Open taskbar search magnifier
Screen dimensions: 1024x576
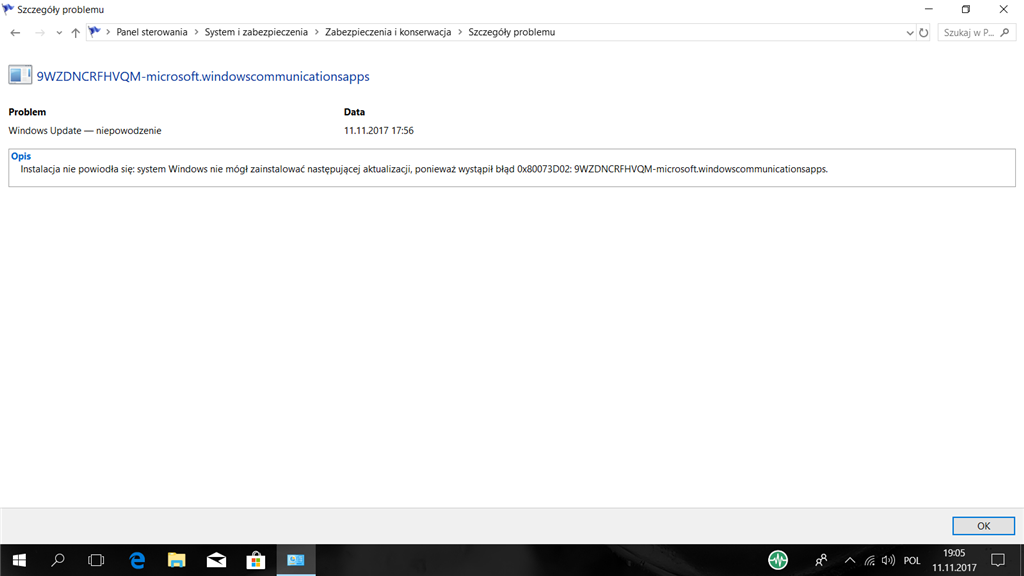pyautogui.click(x=57, y=560)
